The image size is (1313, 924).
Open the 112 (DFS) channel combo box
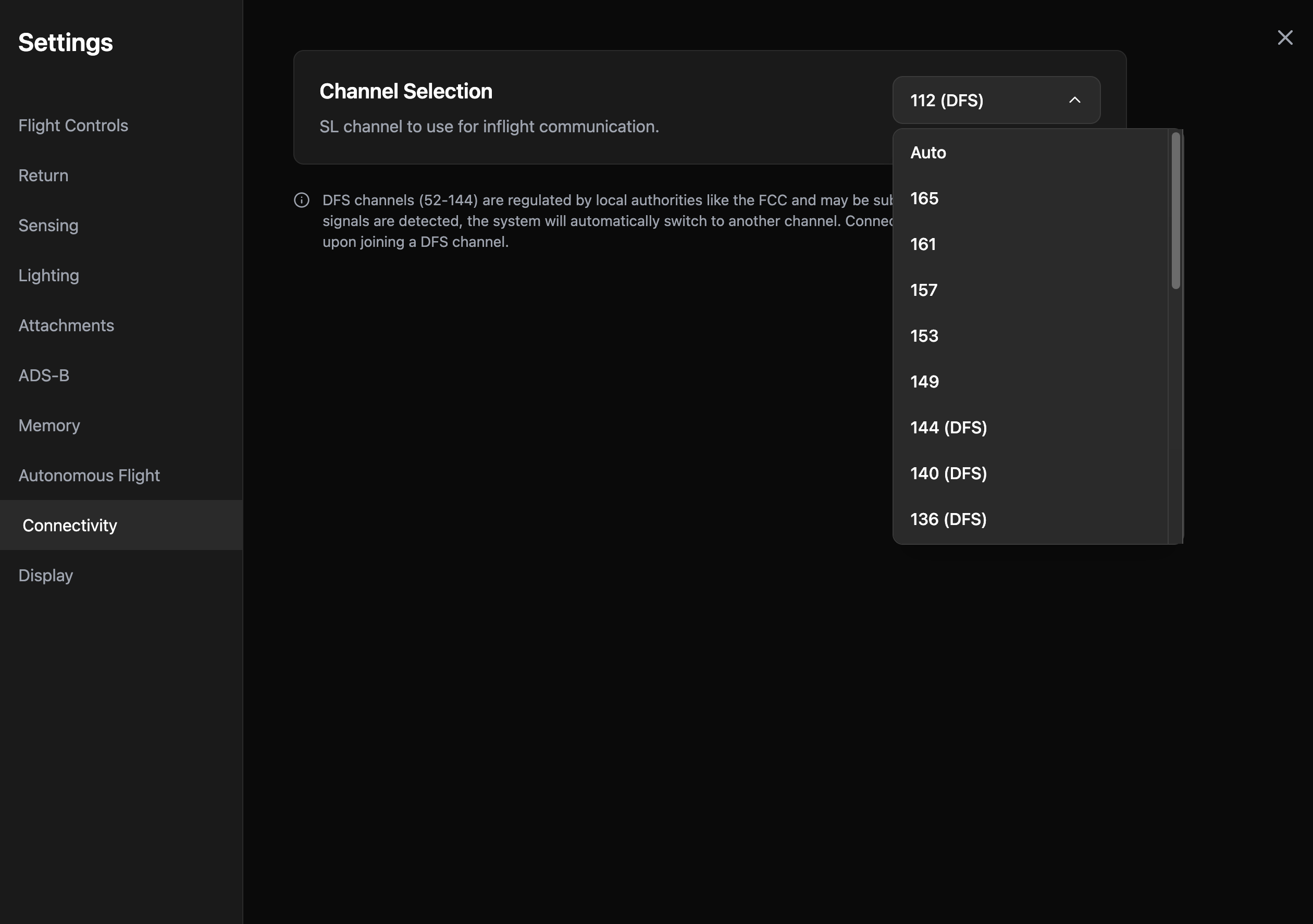click(996, 100)
